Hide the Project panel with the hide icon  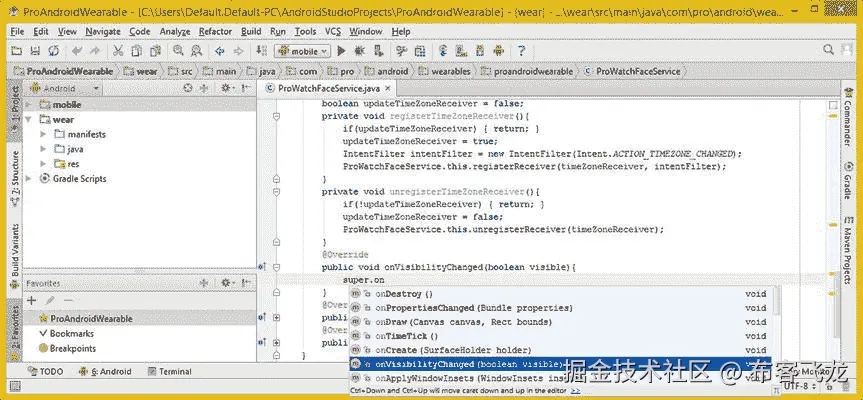(245, 88)
